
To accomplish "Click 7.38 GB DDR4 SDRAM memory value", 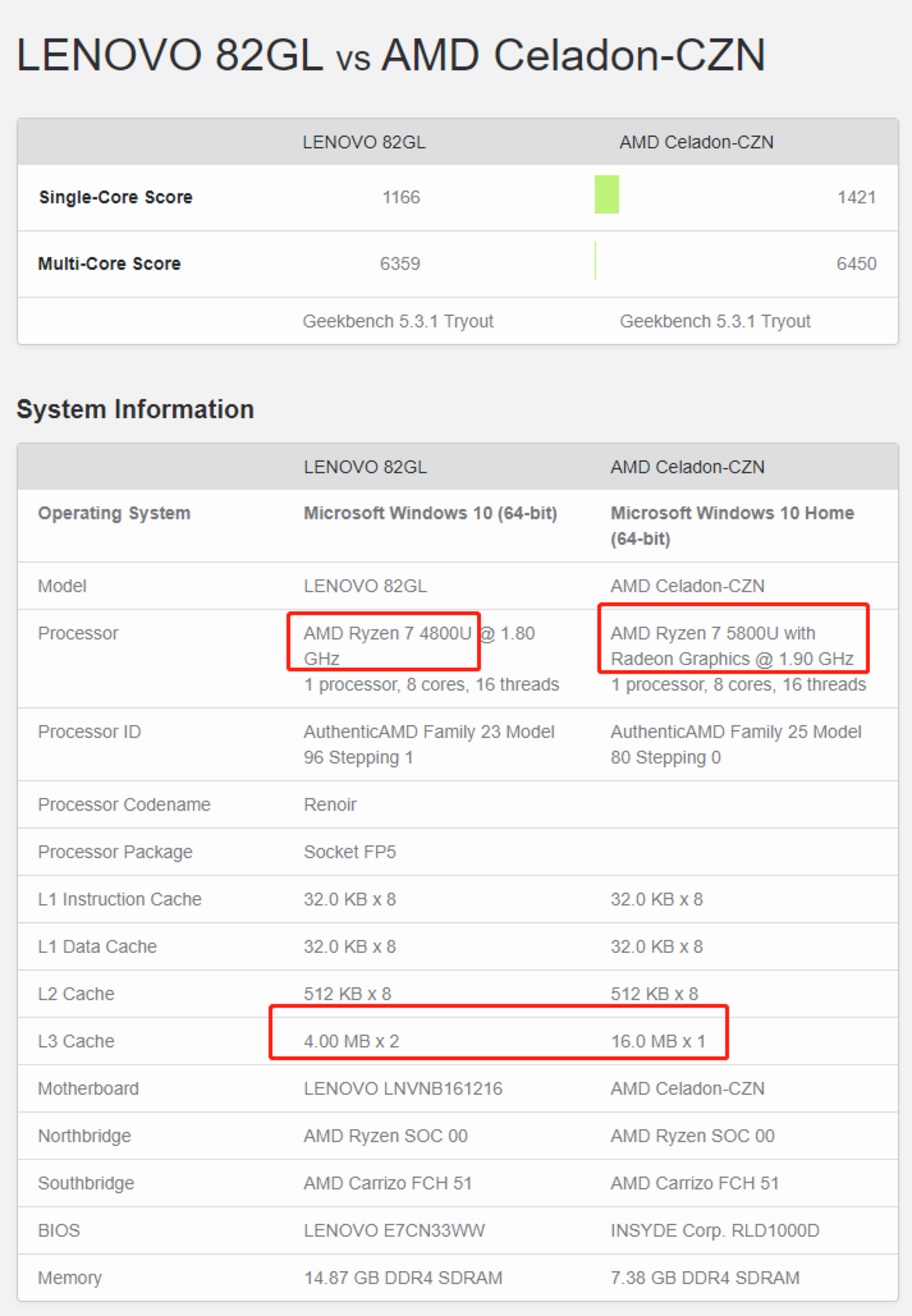I will point(705,1279).
